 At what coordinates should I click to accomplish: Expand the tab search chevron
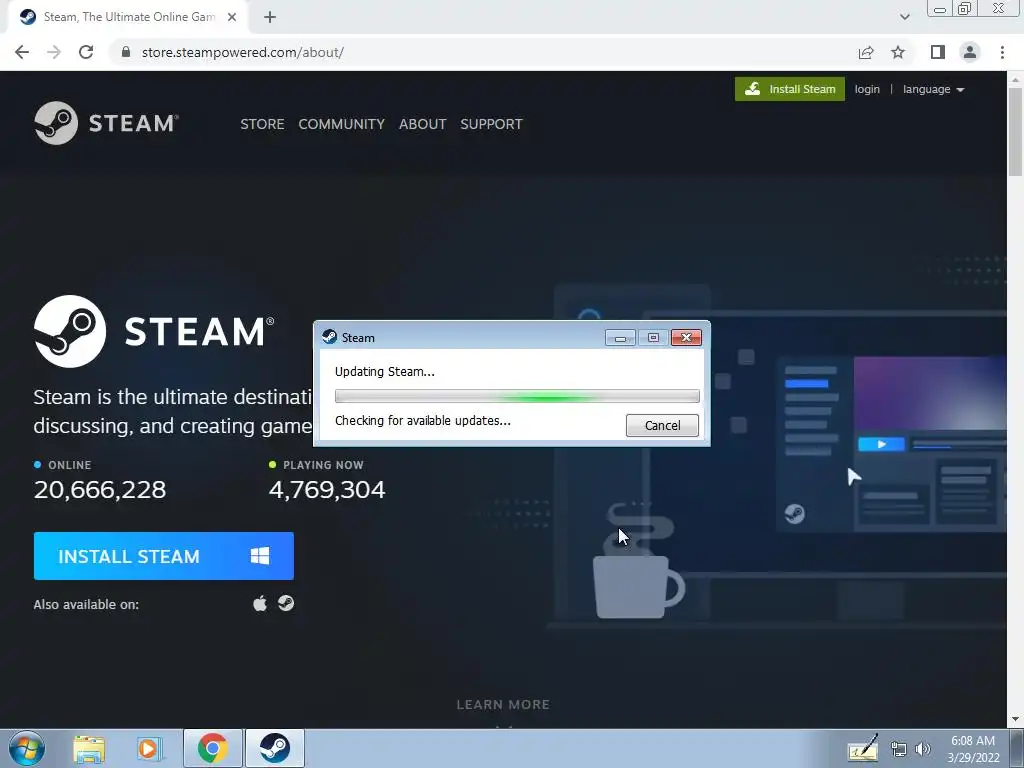pos(904,17)
